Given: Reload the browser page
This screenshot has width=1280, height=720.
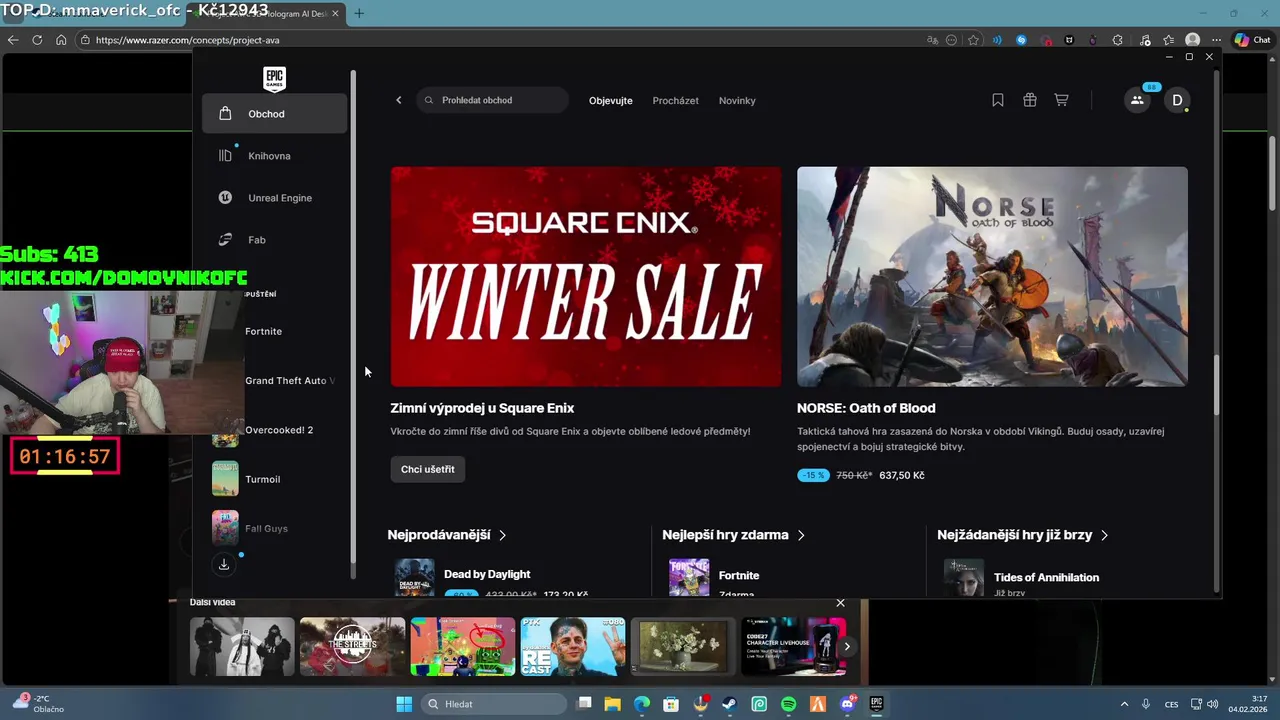Looking at the screenshot, I should 37,40.
